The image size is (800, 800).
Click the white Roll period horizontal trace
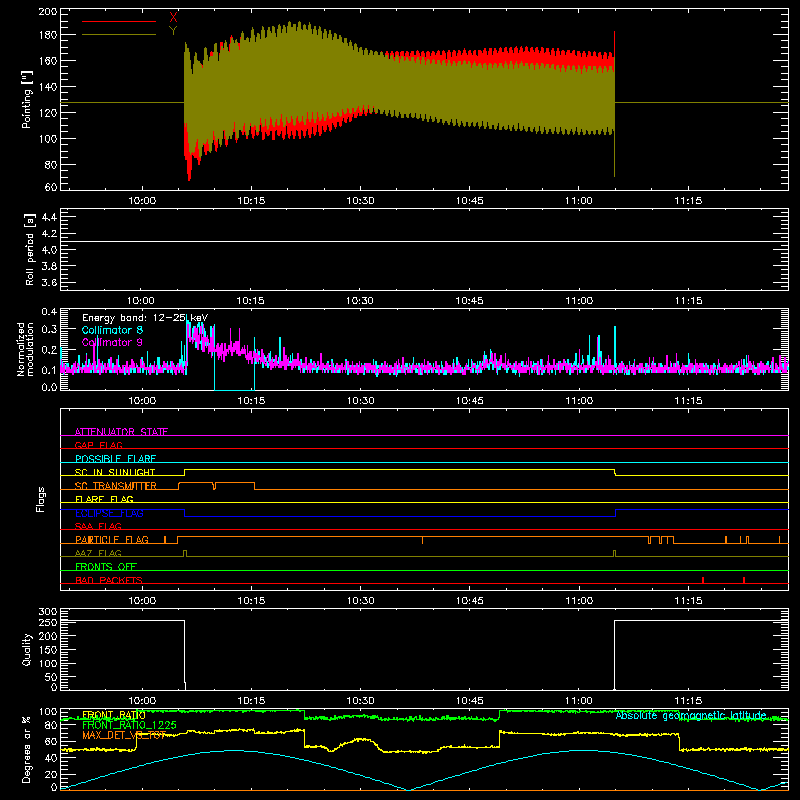click(x=424, y=241)
